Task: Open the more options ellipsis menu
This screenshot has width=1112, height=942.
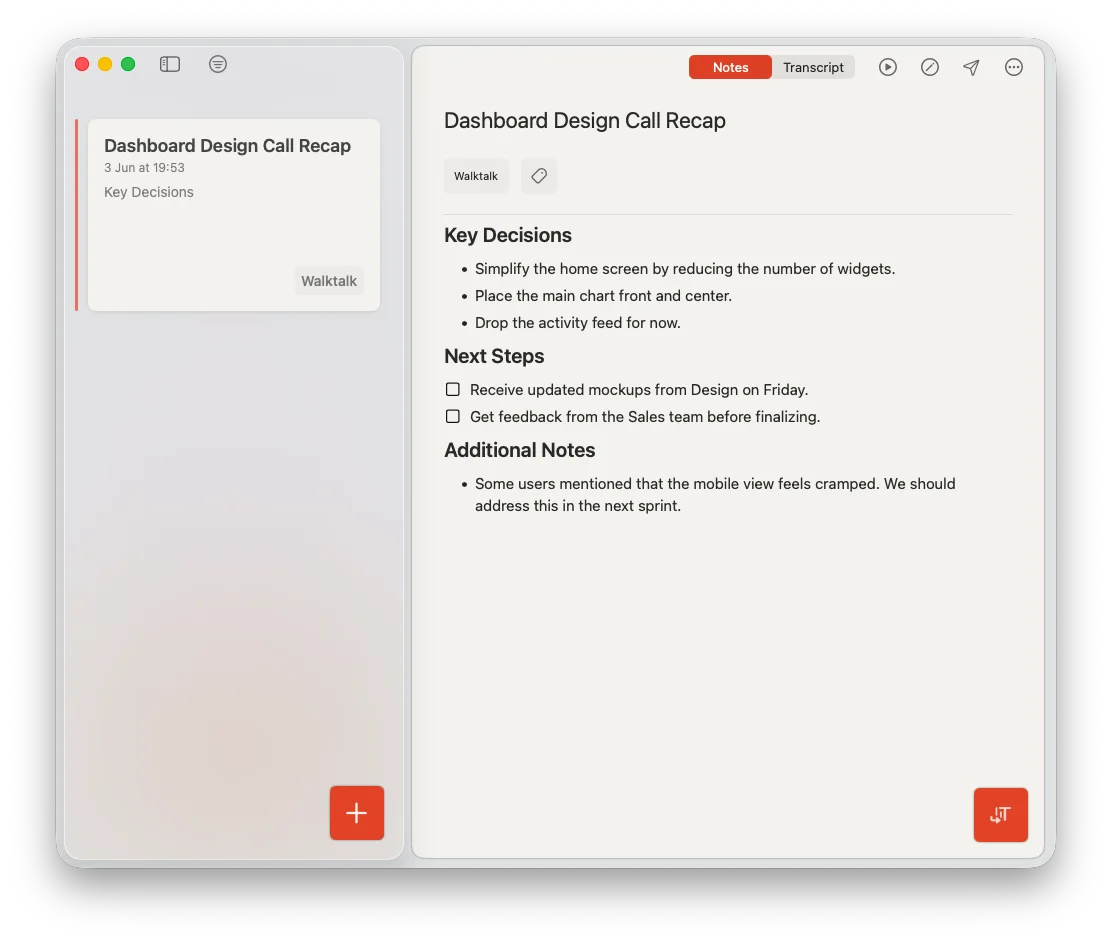Action: point(1013,67)
